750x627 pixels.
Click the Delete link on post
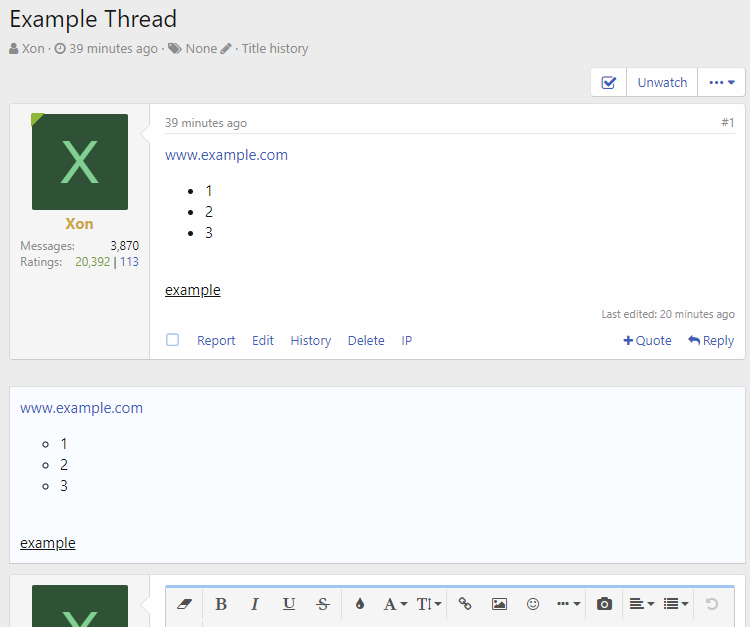pyautogui.click(x=366, y=341)
